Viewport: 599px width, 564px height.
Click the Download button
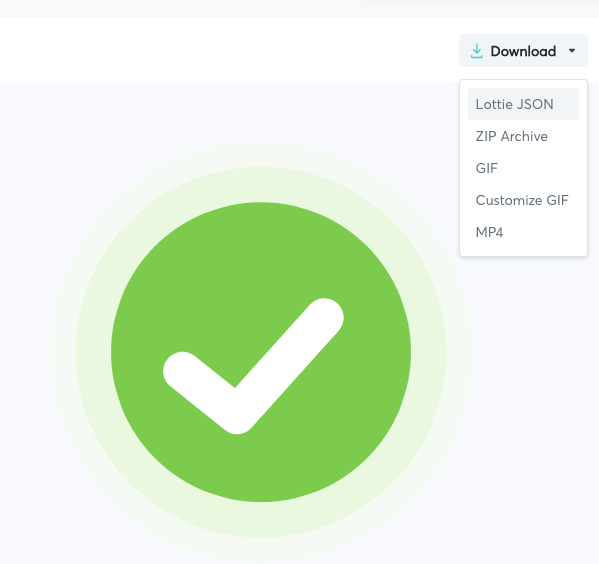tap(523, 51)
